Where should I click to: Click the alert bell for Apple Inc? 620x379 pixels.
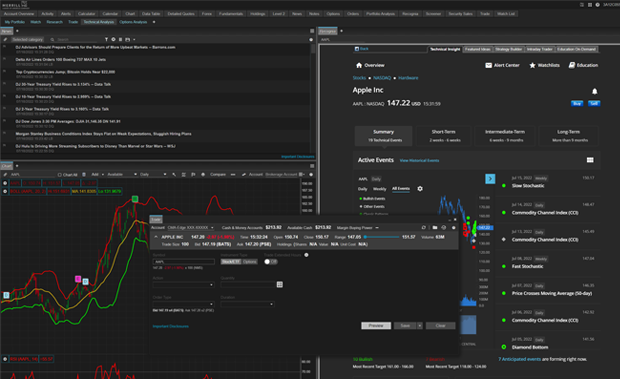[594, 91]
